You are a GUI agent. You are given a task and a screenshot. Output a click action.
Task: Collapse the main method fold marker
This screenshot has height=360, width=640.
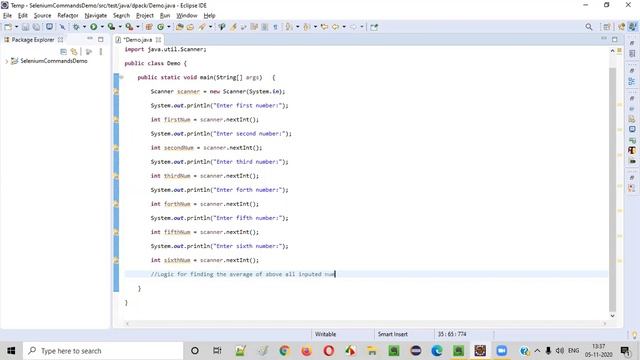(x=121, y=77)
